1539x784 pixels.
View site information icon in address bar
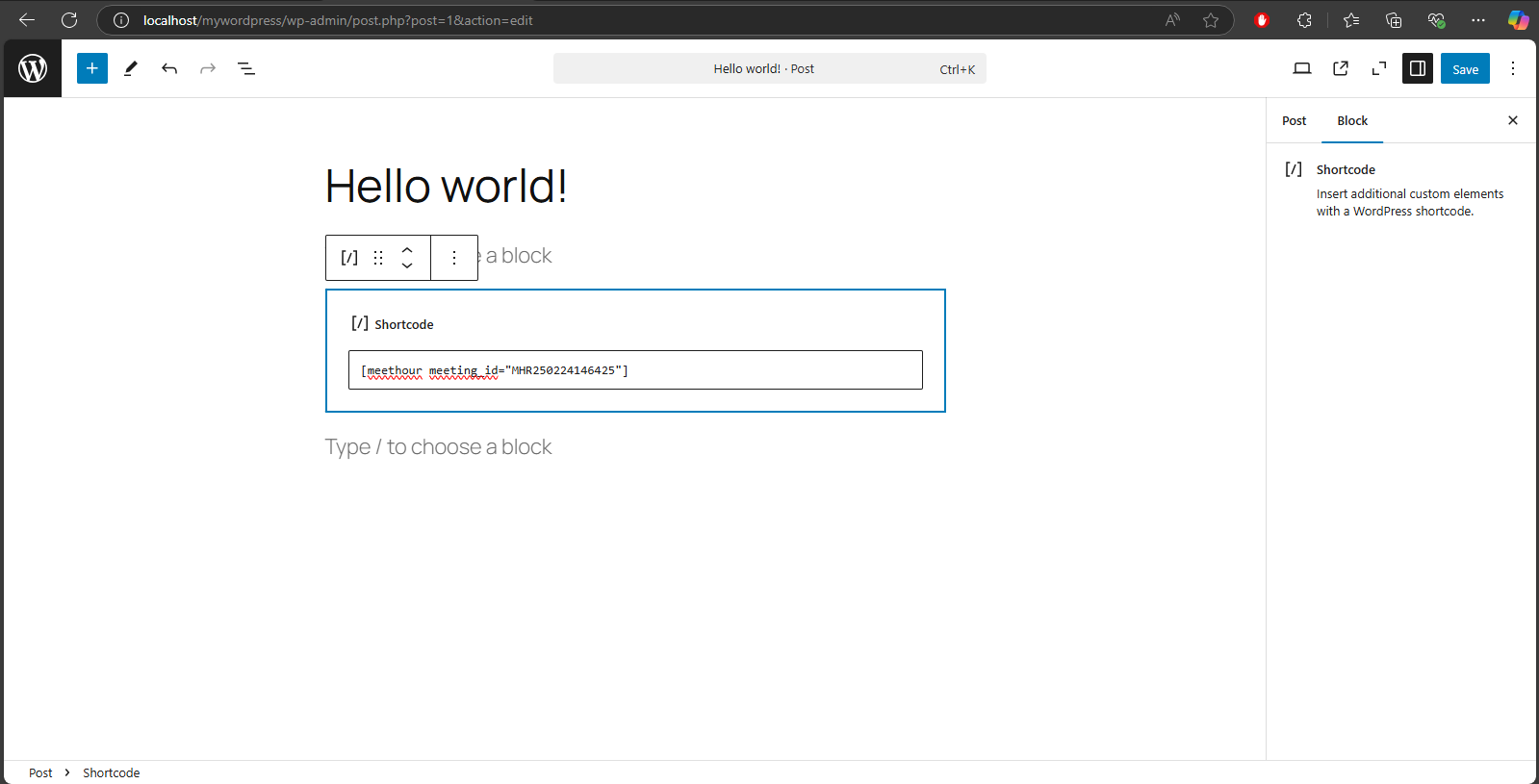(121, 20)
